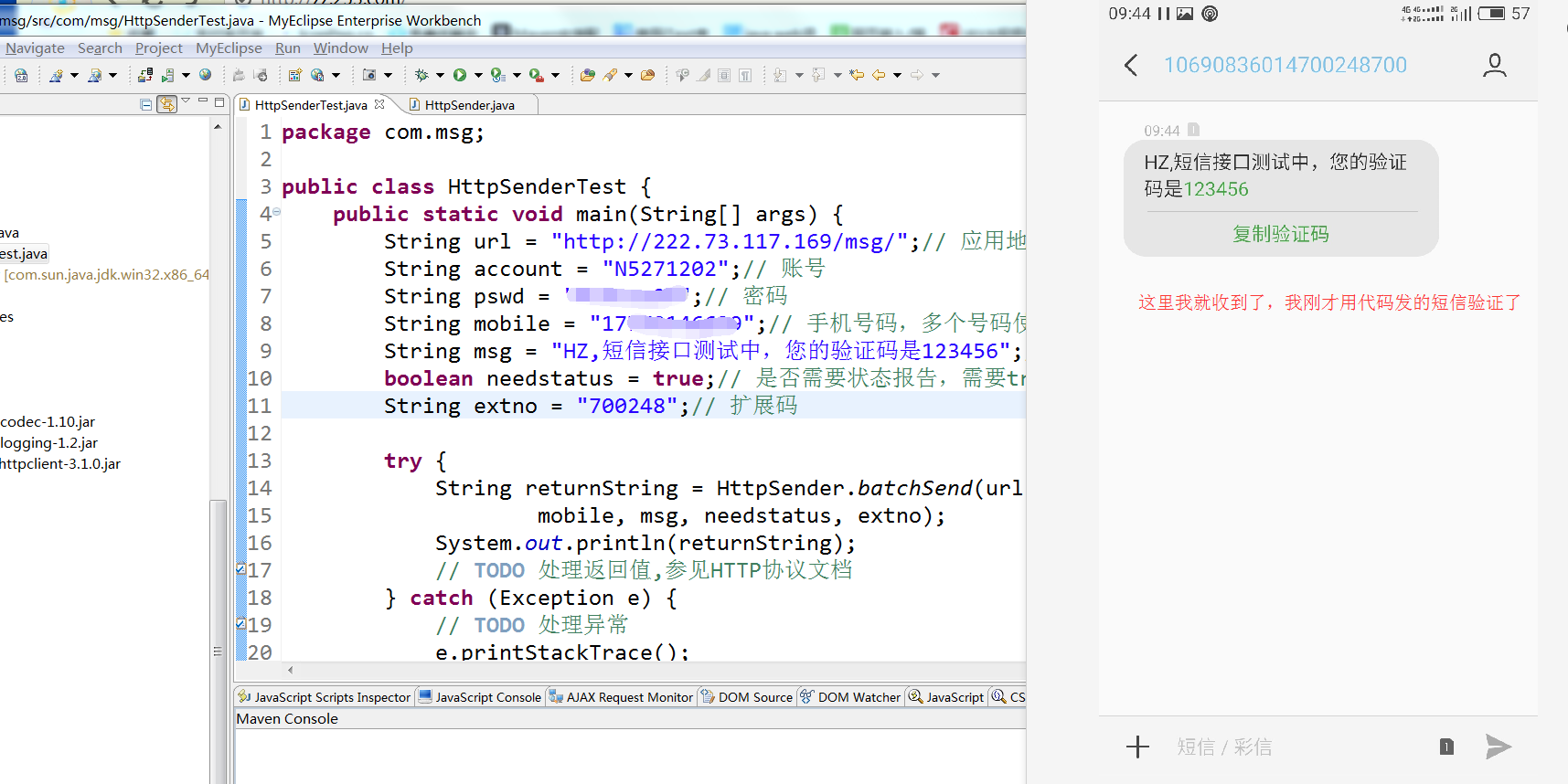The height and width of the screenshot is (784, 1568).
Task: Open the Forward history dropdown arrow
Action: point(935,75)
